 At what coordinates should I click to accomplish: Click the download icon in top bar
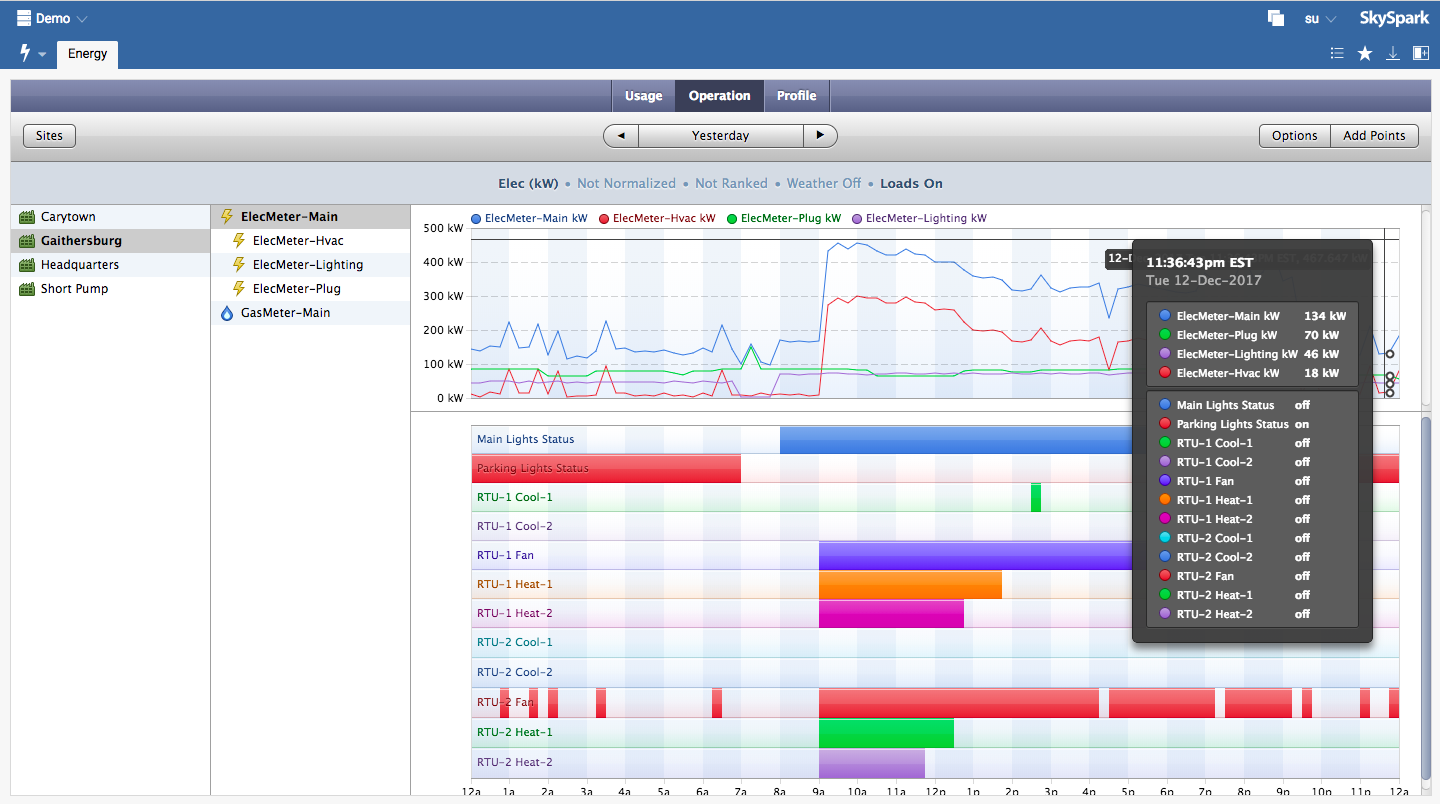1392,54
